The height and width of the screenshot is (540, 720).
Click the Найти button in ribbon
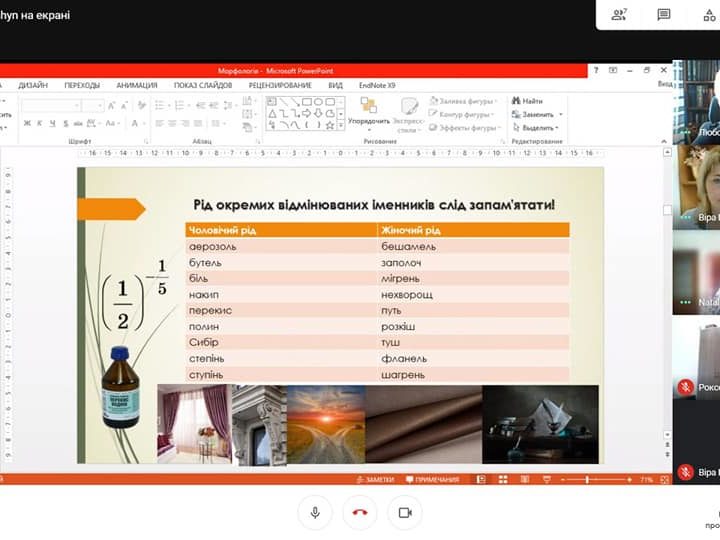click(527, 101)
